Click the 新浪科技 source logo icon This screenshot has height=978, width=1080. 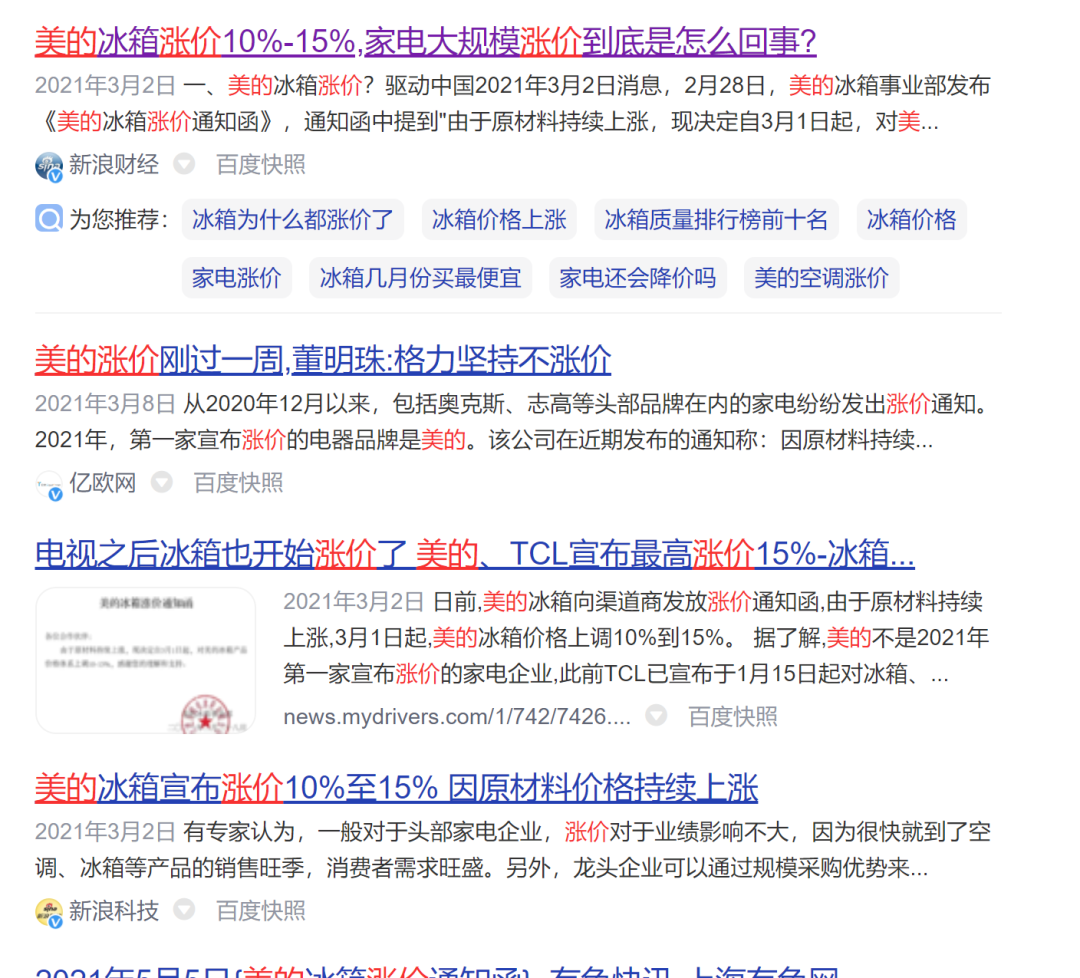pyautogui.click(x=49, y=913)
